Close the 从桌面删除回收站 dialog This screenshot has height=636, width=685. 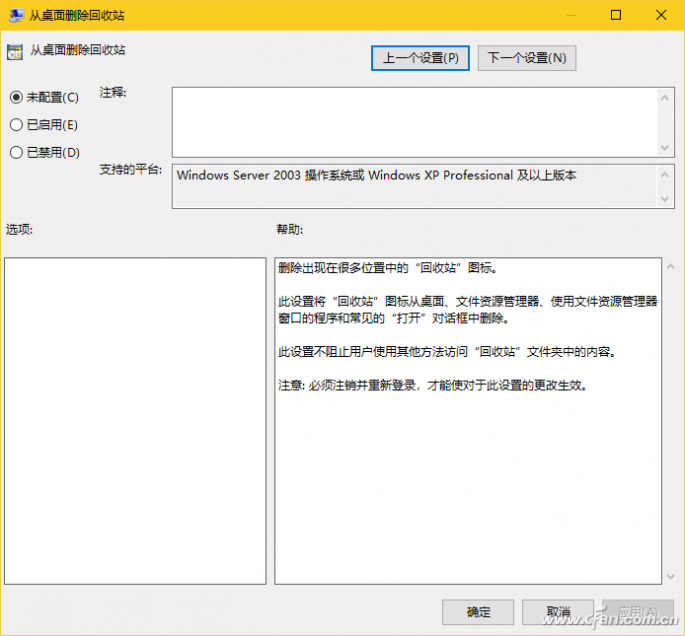point(661,15)
